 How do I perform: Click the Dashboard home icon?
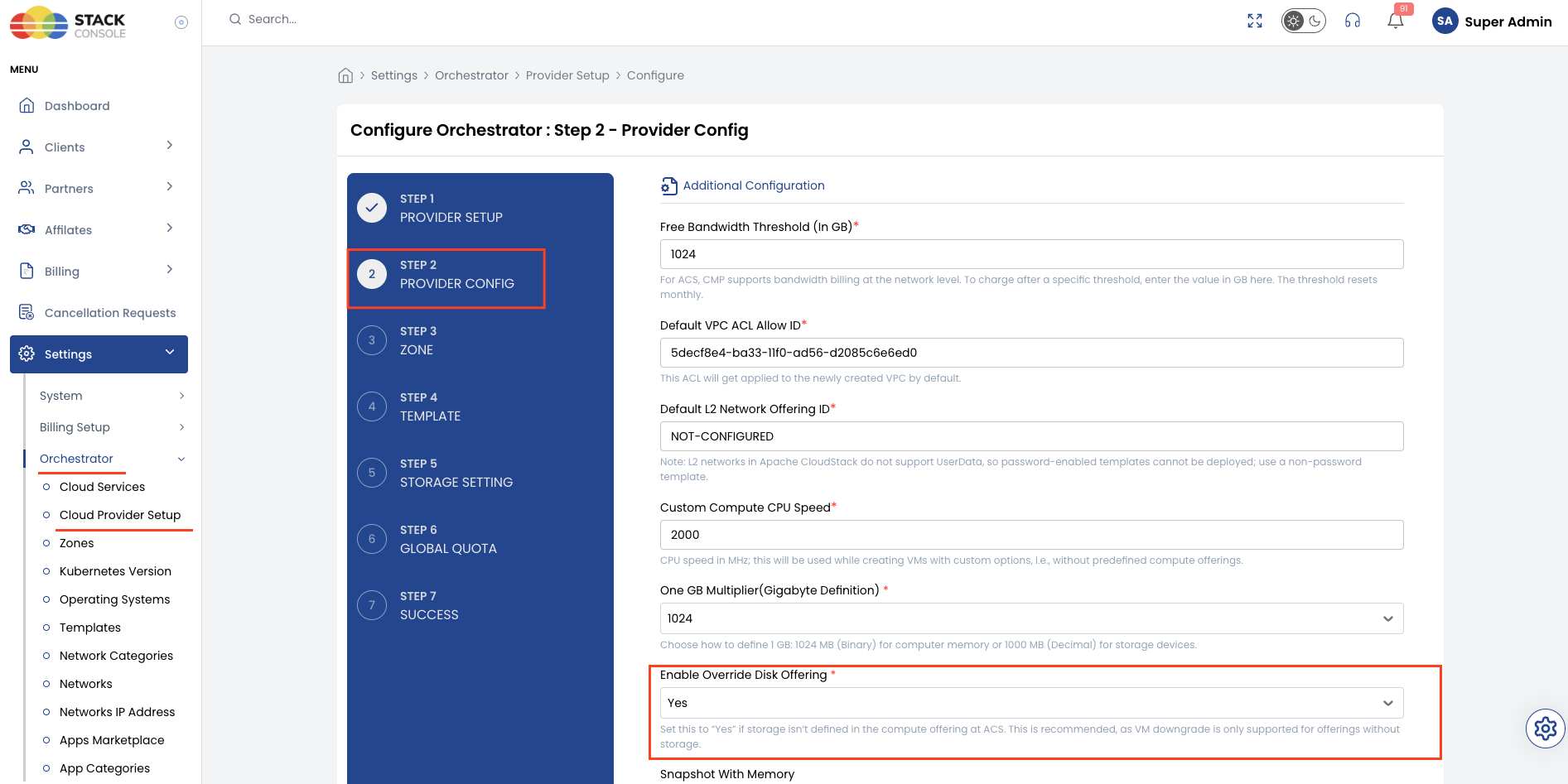27,105
